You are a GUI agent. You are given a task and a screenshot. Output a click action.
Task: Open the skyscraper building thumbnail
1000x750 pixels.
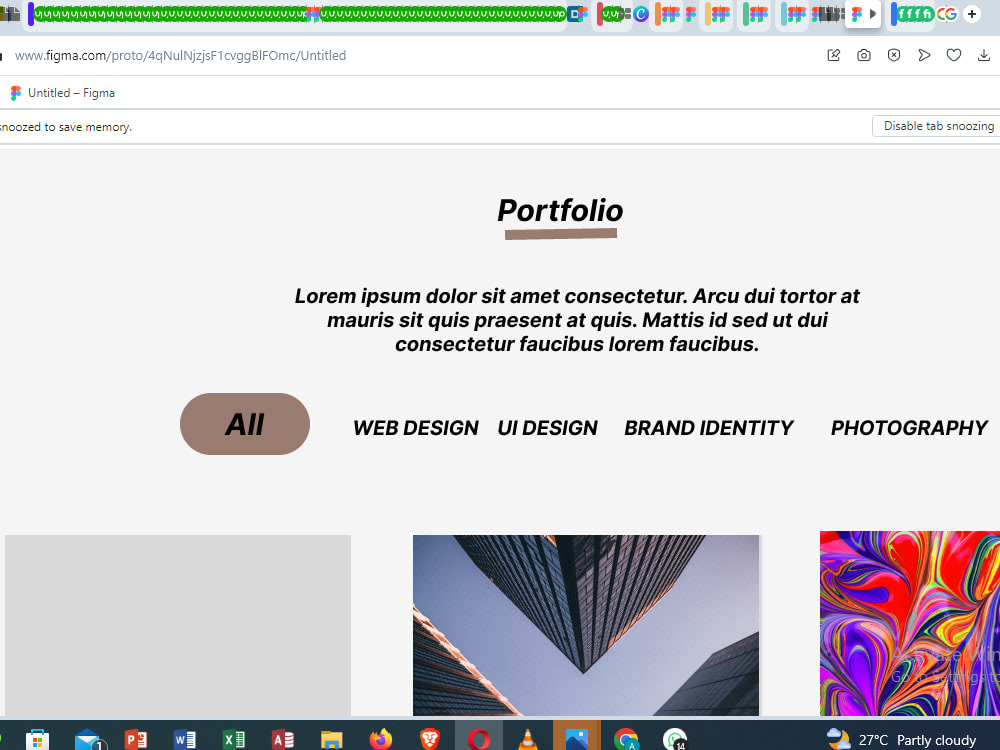pyautogui.click(x=586, y=625)
